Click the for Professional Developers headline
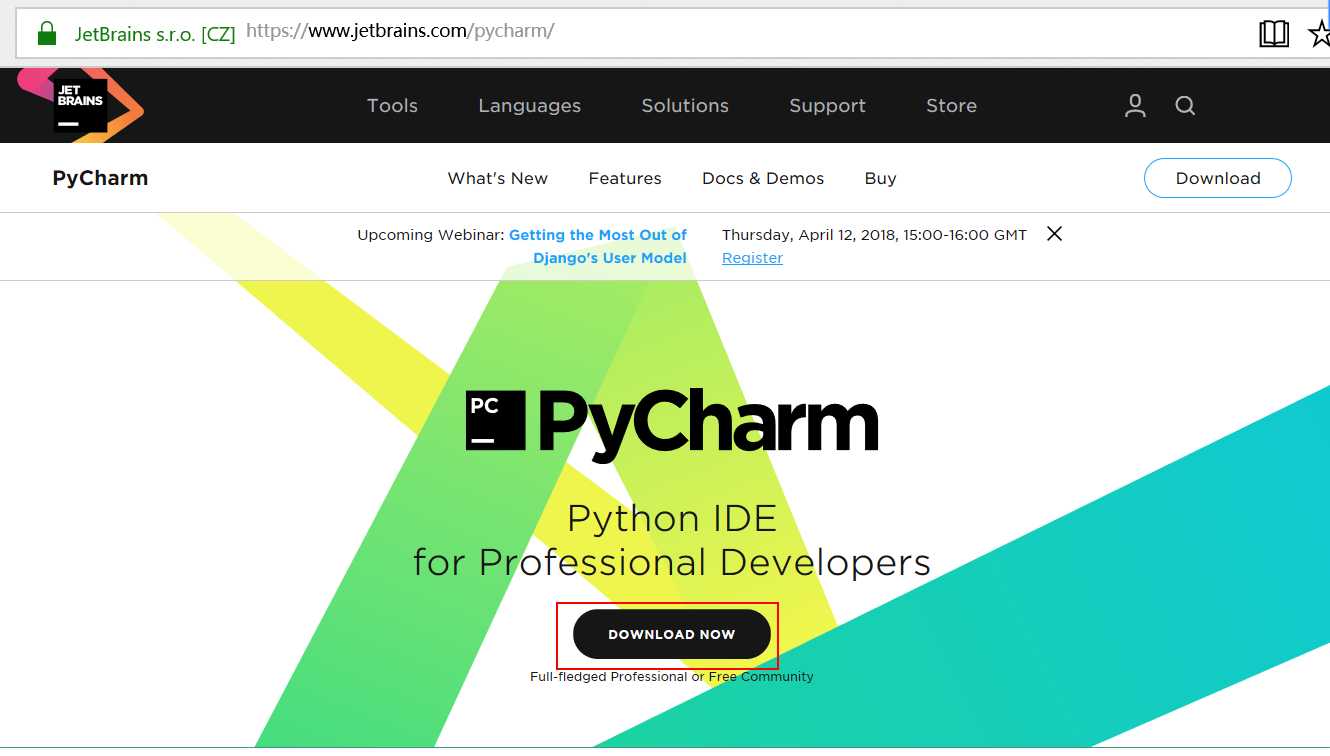This screenshot has height=756, width=1330. coord(672,562)
